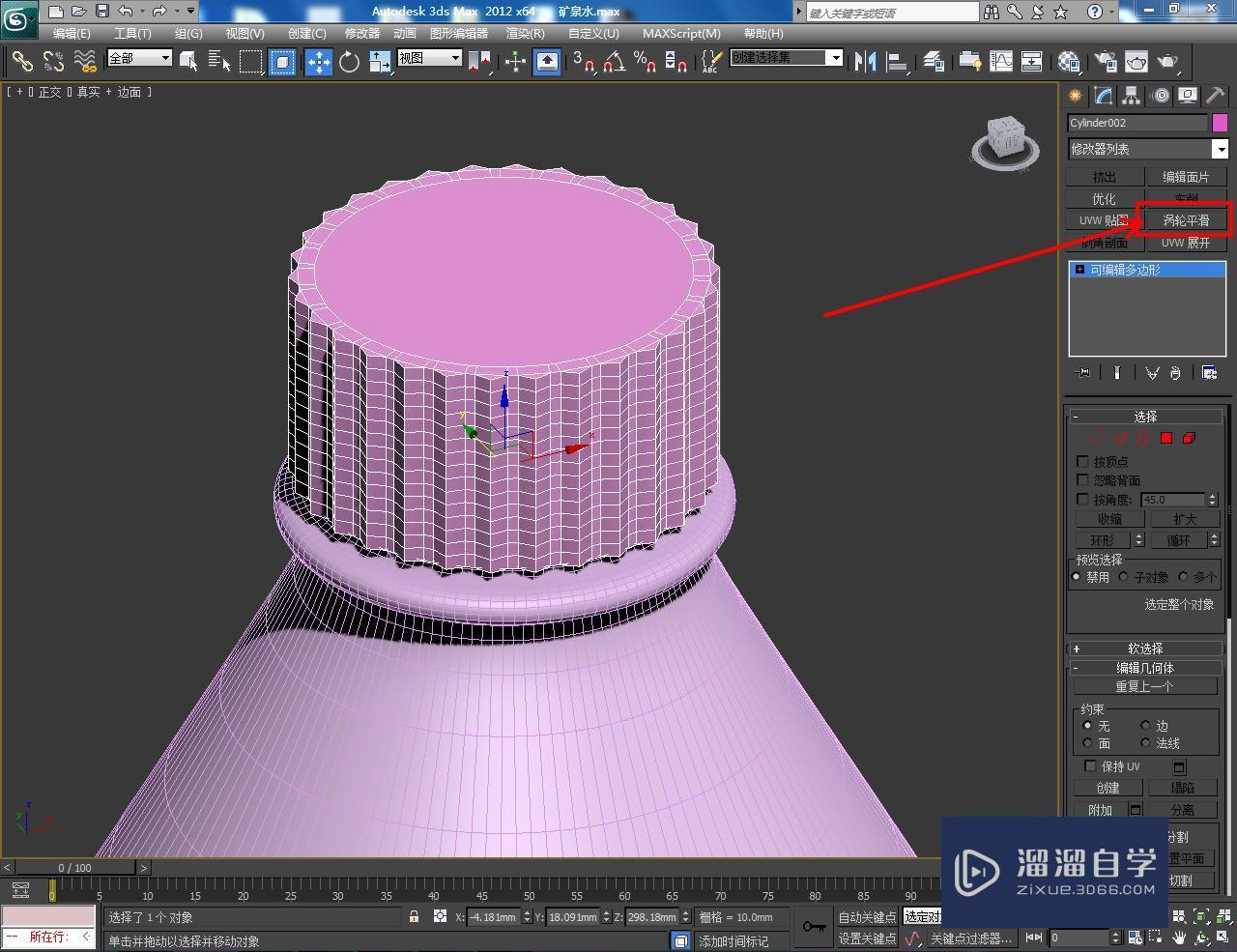Toggle the 3D Snaps button
Viewport: 1237px width, 952px height.
pyautogui.click(x=583, y=62)
